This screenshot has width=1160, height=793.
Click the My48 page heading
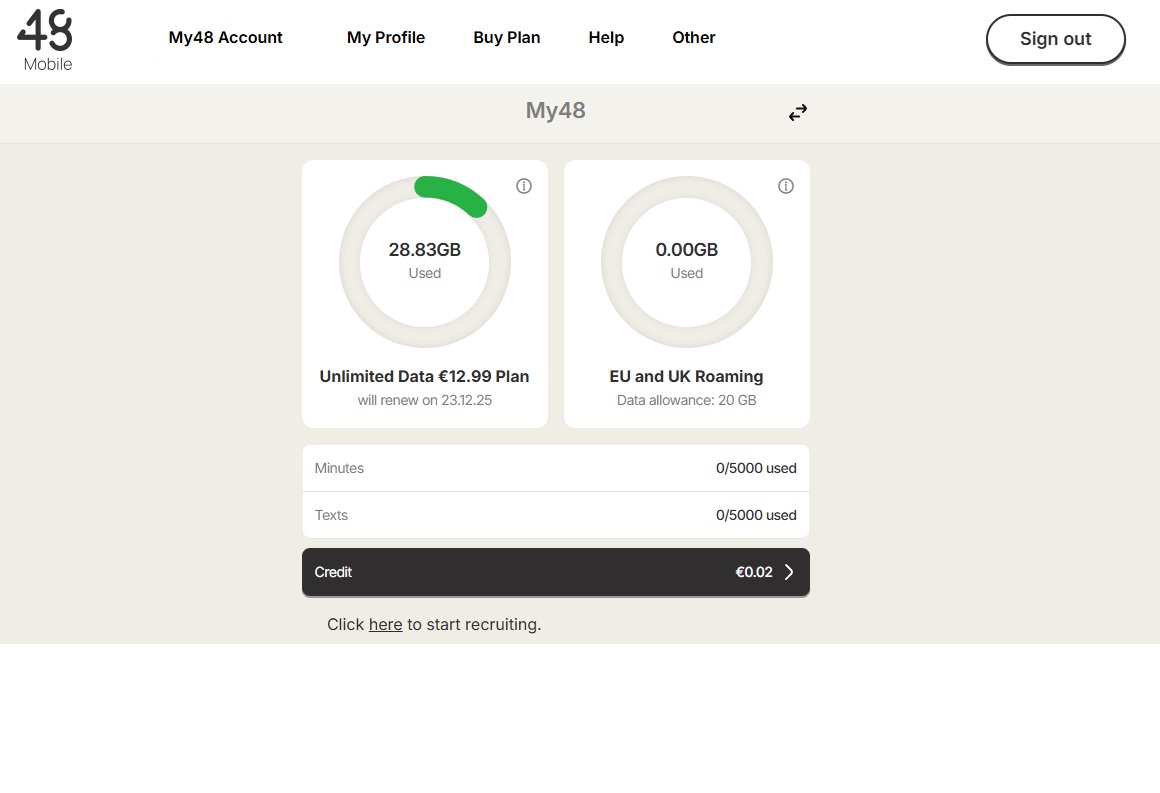pos(556,110)
